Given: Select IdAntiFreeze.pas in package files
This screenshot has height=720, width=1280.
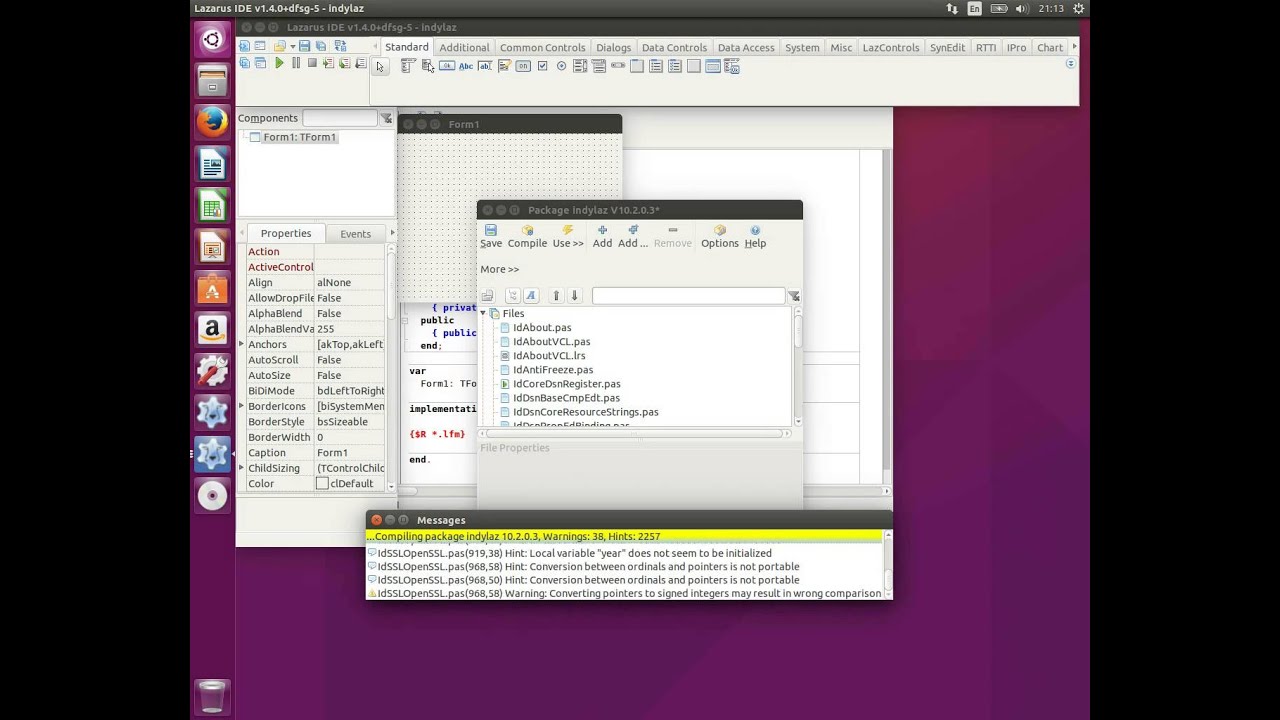Looking at the screenshot, I should [552, 369].
